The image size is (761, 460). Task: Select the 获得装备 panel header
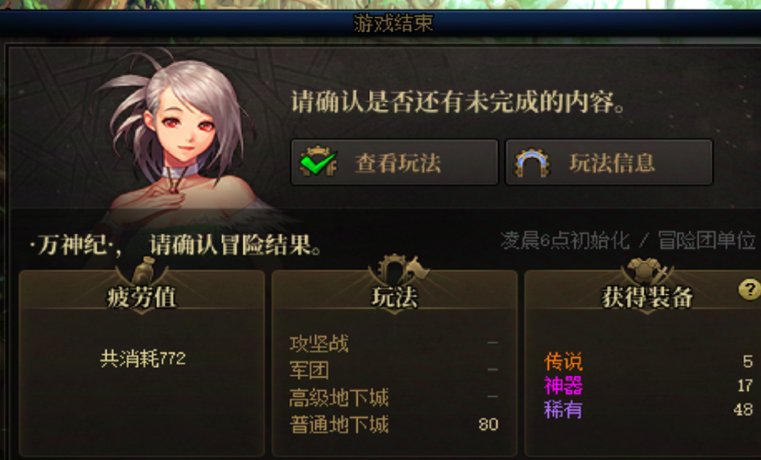click(647, 296)
